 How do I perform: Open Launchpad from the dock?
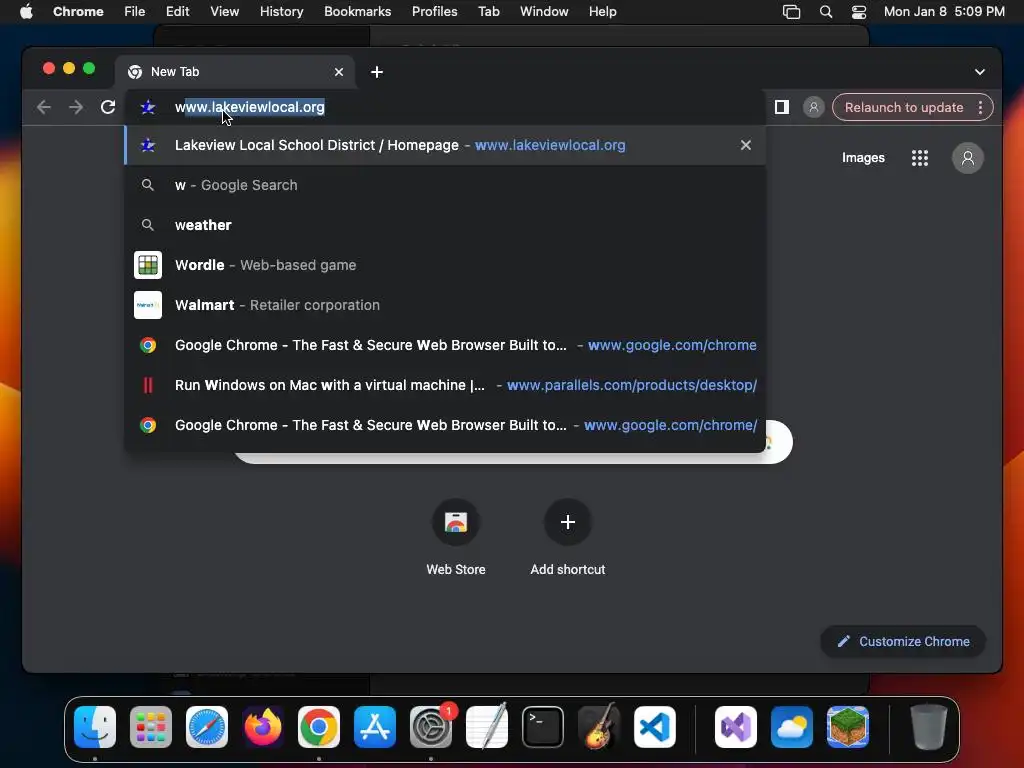pyautogui.click(x=151, y=727)
